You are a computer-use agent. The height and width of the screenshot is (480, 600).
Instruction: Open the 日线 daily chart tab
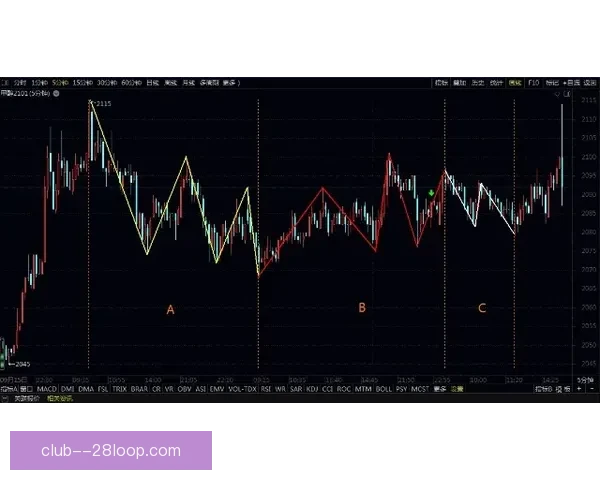[x=153, y=83]
